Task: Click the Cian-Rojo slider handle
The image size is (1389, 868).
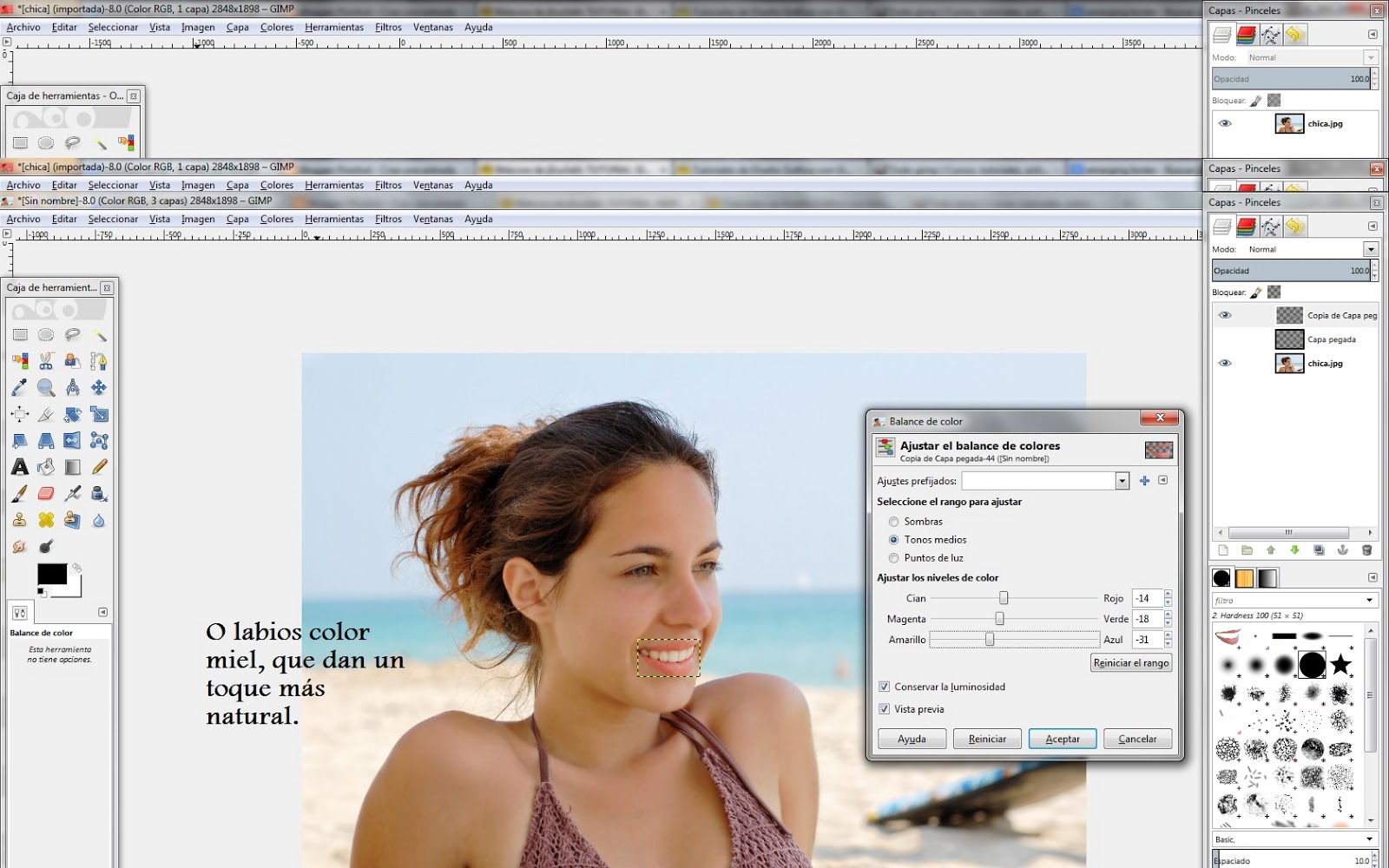Action: [x=1004, y=598]
